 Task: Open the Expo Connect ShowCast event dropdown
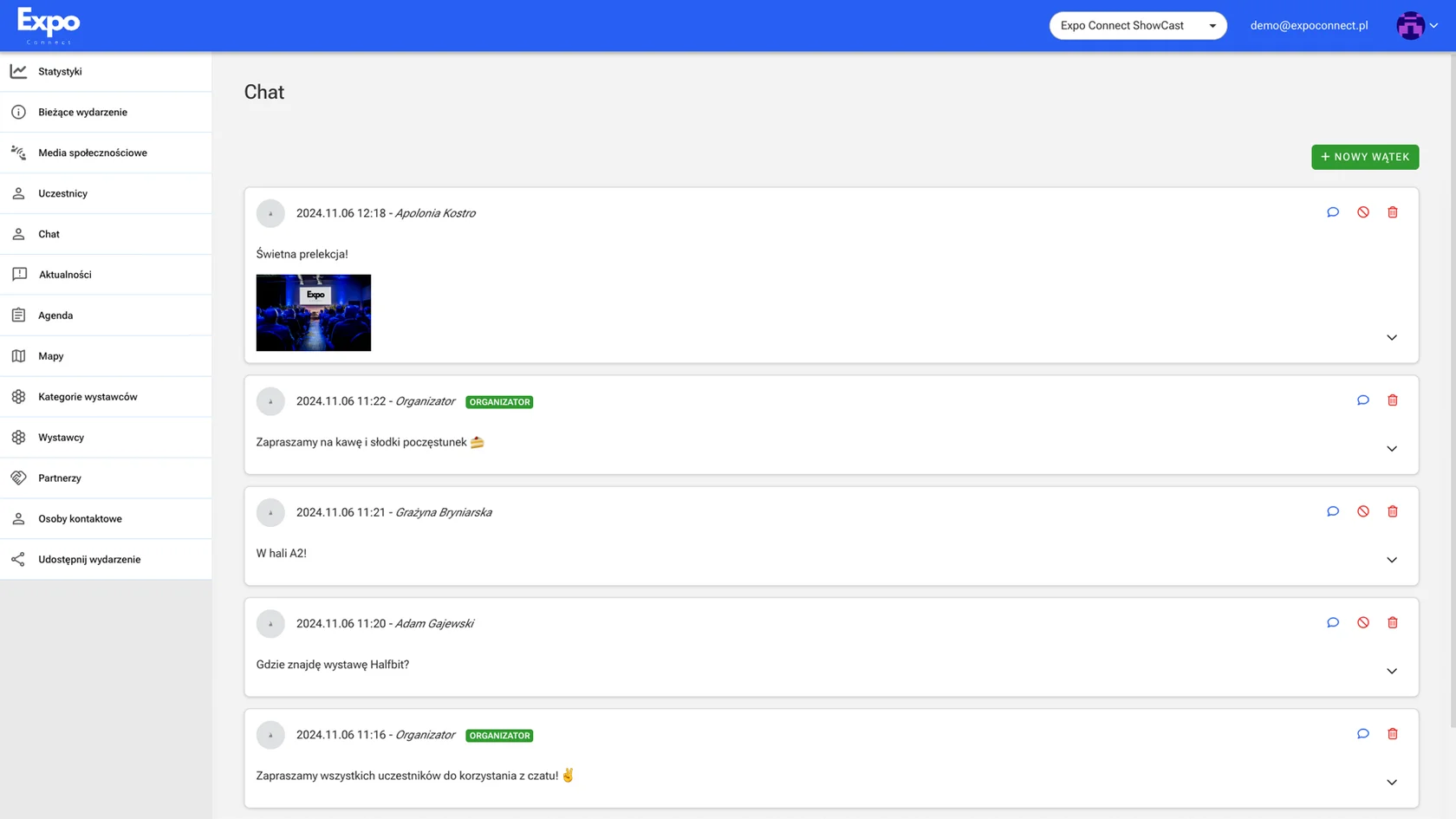click(x=1138, y=25)
